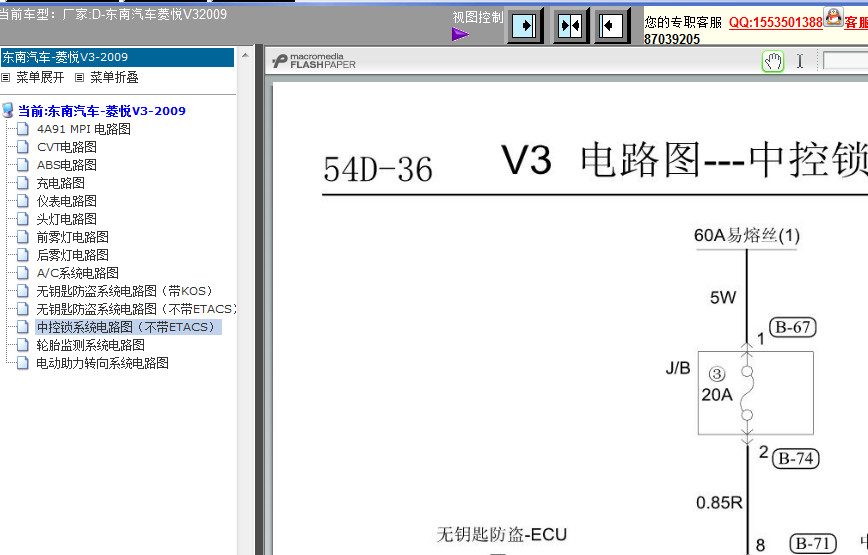
Task: Click the page icon next to 头灯电路图
Action: click(x=23, y=219)
